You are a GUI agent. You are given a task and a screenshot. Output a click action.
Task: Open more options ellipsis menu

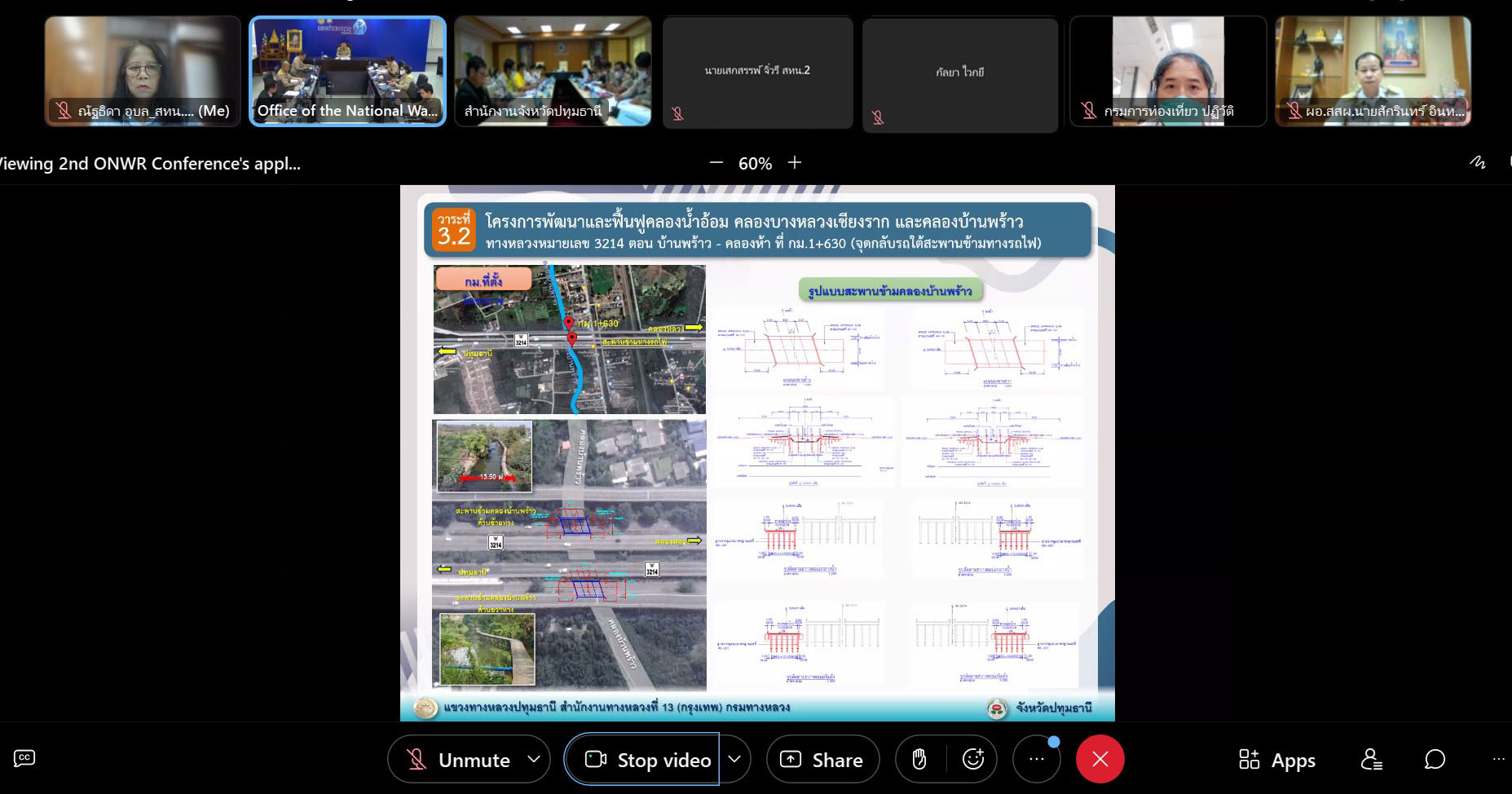point(1037,760)
